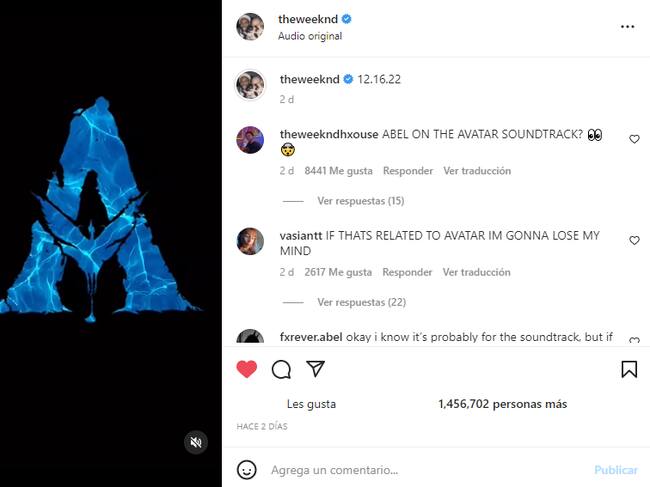Screen dimensions: 650x487
Task: Open the emoji picker smiley icon
Action: 247,470
